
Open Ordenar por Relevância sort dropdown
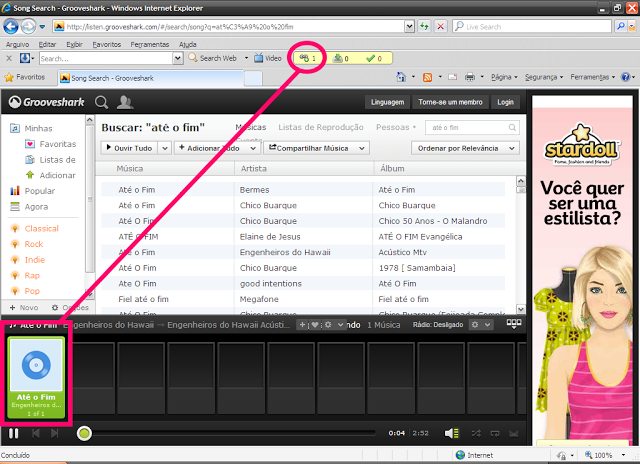pyautogui.click(x=465, y=148)
